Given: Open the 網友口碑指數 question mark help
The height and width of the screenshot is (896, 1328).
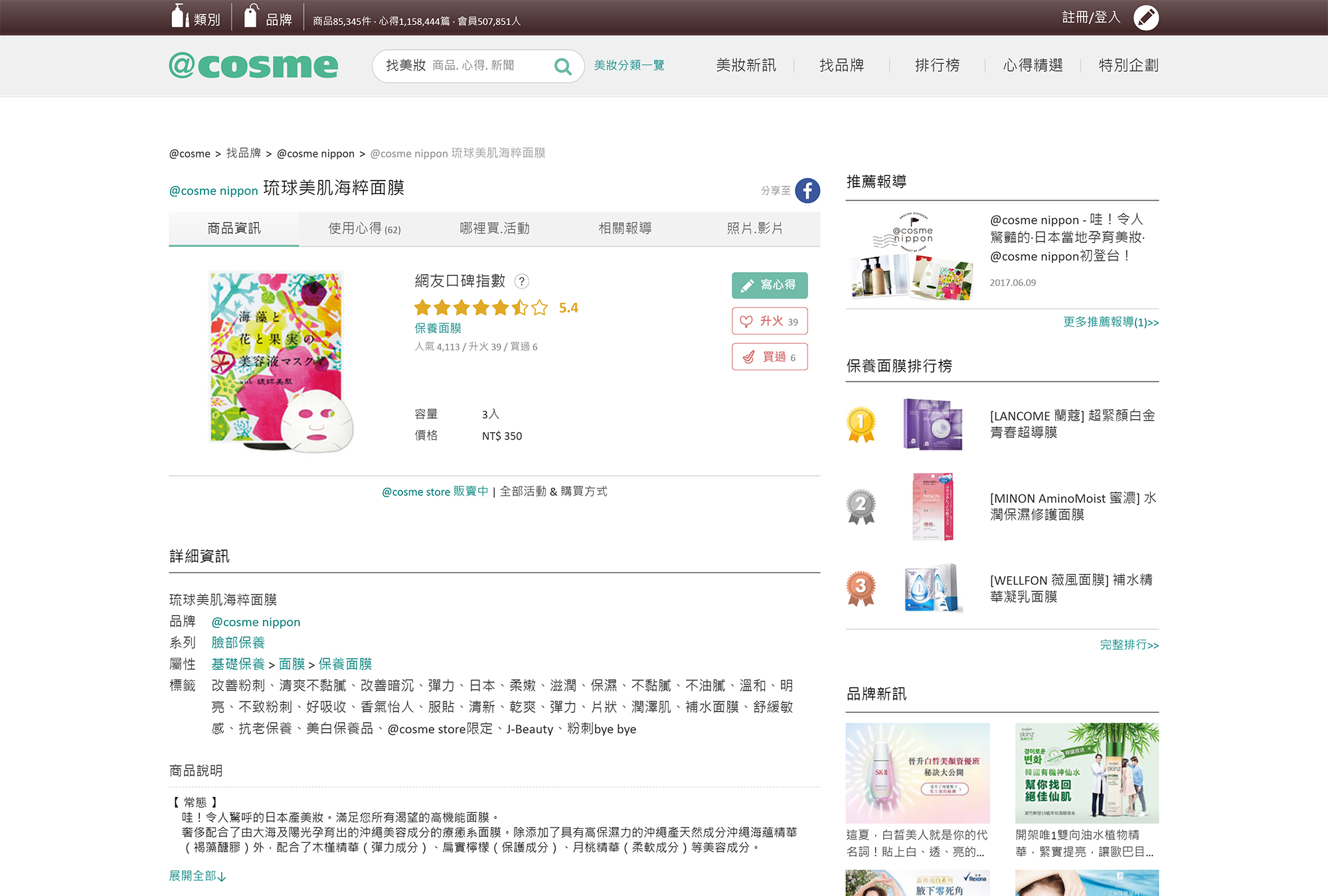Looking at the screenshot, I should [522, 281].
